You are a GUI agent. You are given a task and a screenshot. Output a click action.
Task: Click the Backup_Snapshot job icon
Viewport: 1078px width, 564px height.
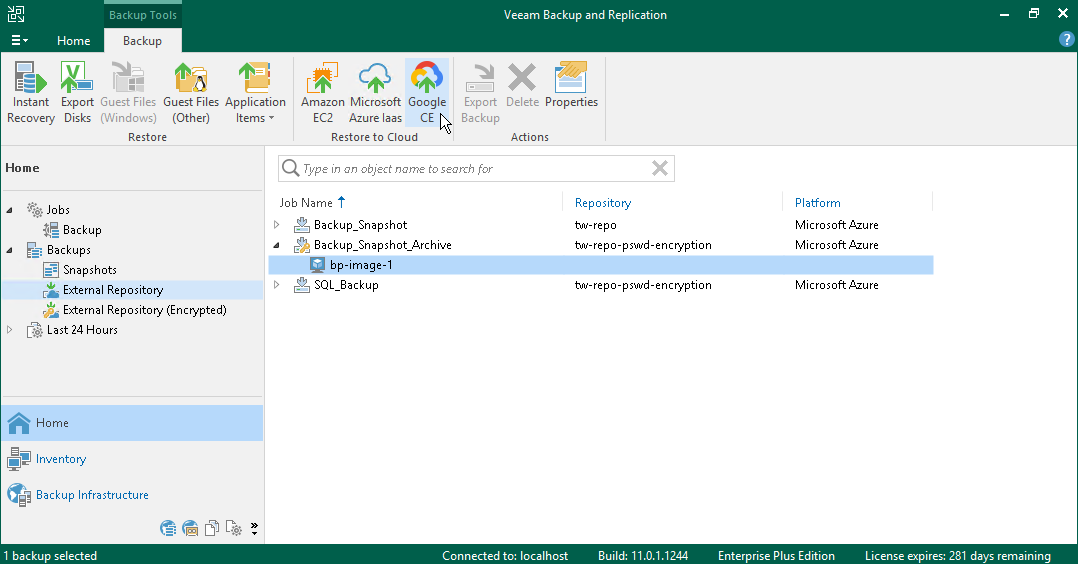point(301,225)
